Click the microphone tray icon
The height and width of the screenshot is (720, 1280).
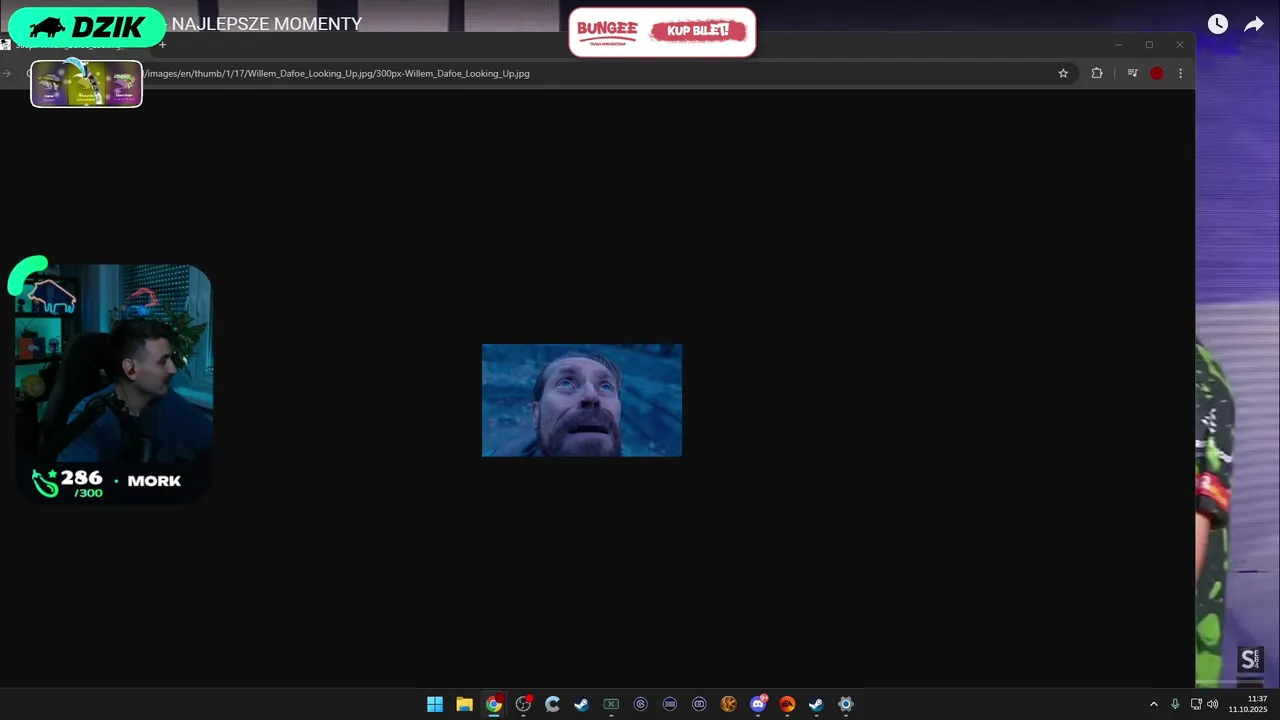1175,704
